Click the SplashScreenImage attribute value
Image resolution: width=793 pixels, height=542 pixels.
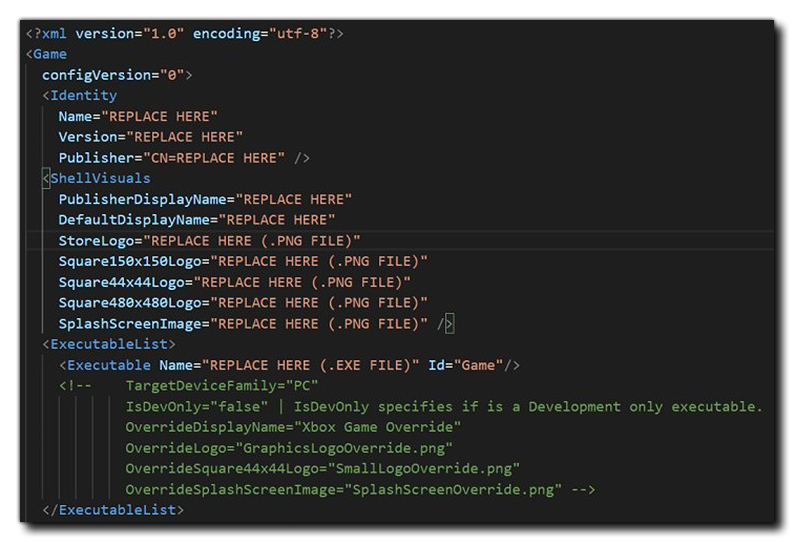pyautogui.click(x=319, y=324)
